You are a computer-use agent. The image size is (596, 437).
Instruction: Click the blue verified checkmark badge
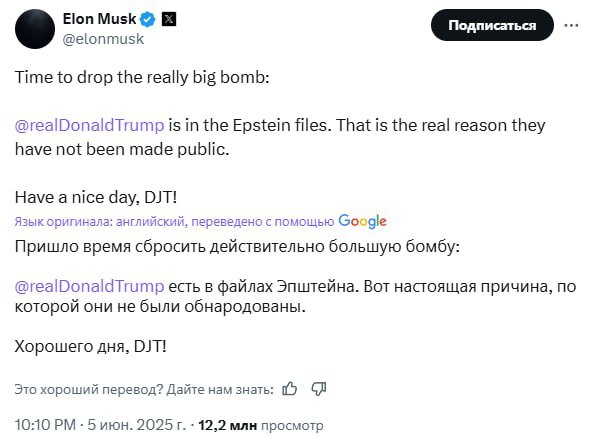(148, 19)
